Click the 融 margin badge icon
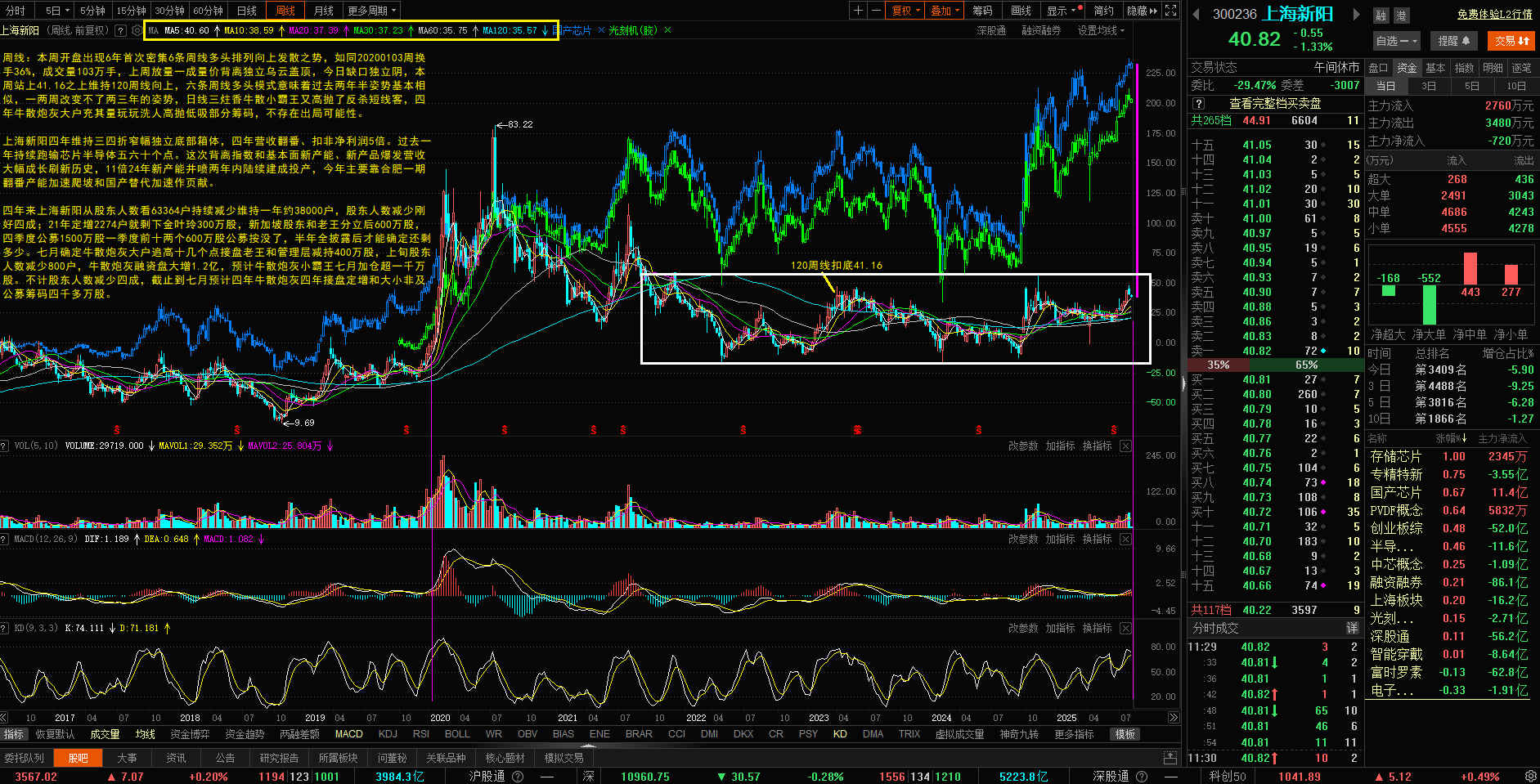1540x784 pixels. pyautogui.click(x=1381, y=15)
